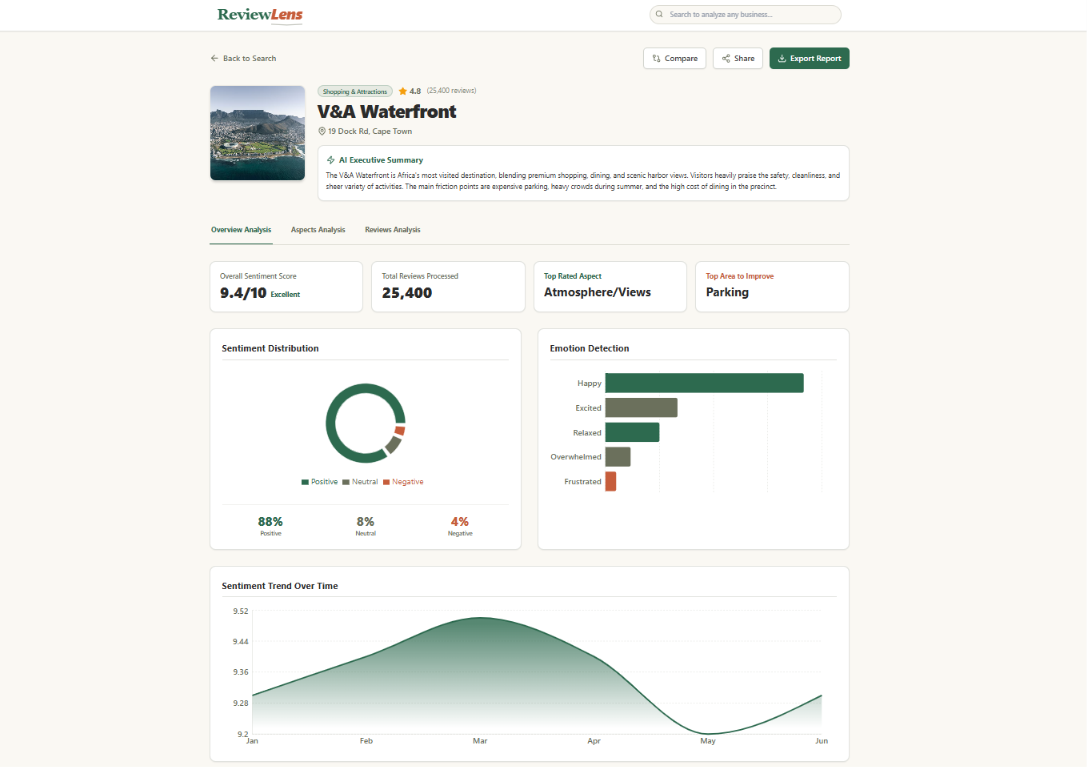1087x767 pixels.
Task: Click the Emotion Detection heading
Action: pos(589,349)
